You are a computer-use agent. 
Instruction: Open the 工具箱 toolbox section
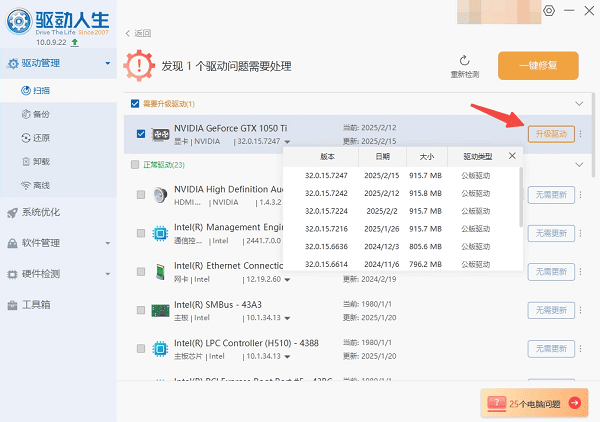click(x=37, y=304)
